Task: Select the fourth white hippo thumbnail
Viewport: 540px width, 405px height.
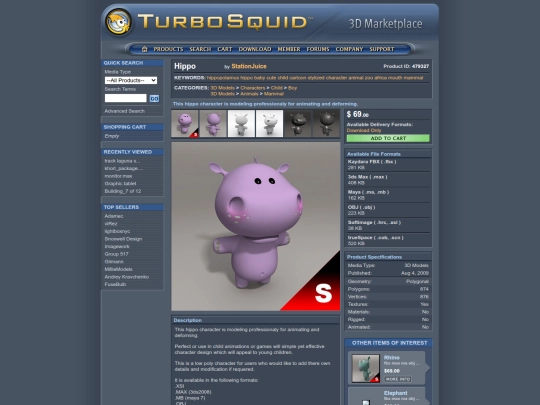Action: click(270, 124)
